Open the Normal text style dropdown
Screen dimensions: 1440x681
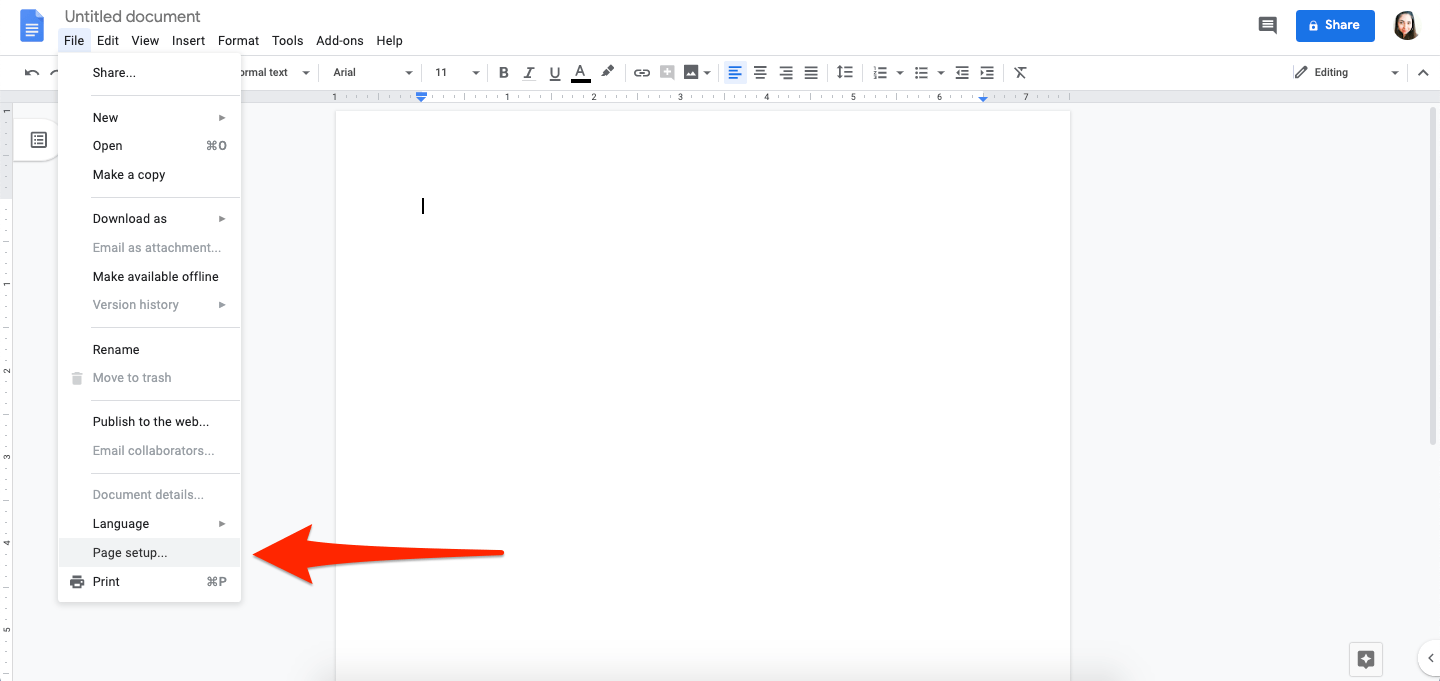coord(275,73)
